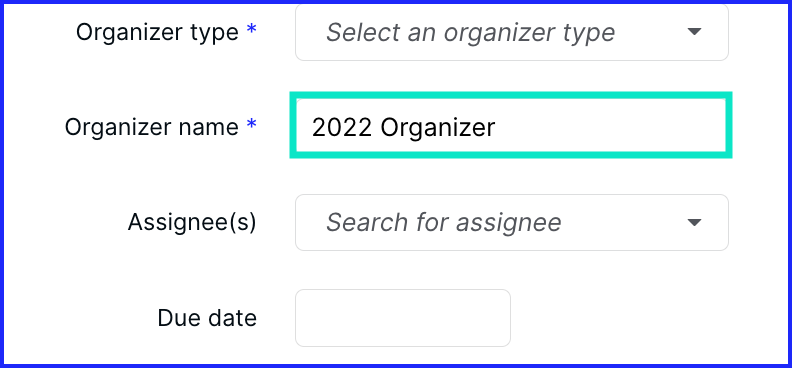Click the 'Search for assignee' placeholder text
The height and width of the screenshot is (368, 792).
[443, 222]
